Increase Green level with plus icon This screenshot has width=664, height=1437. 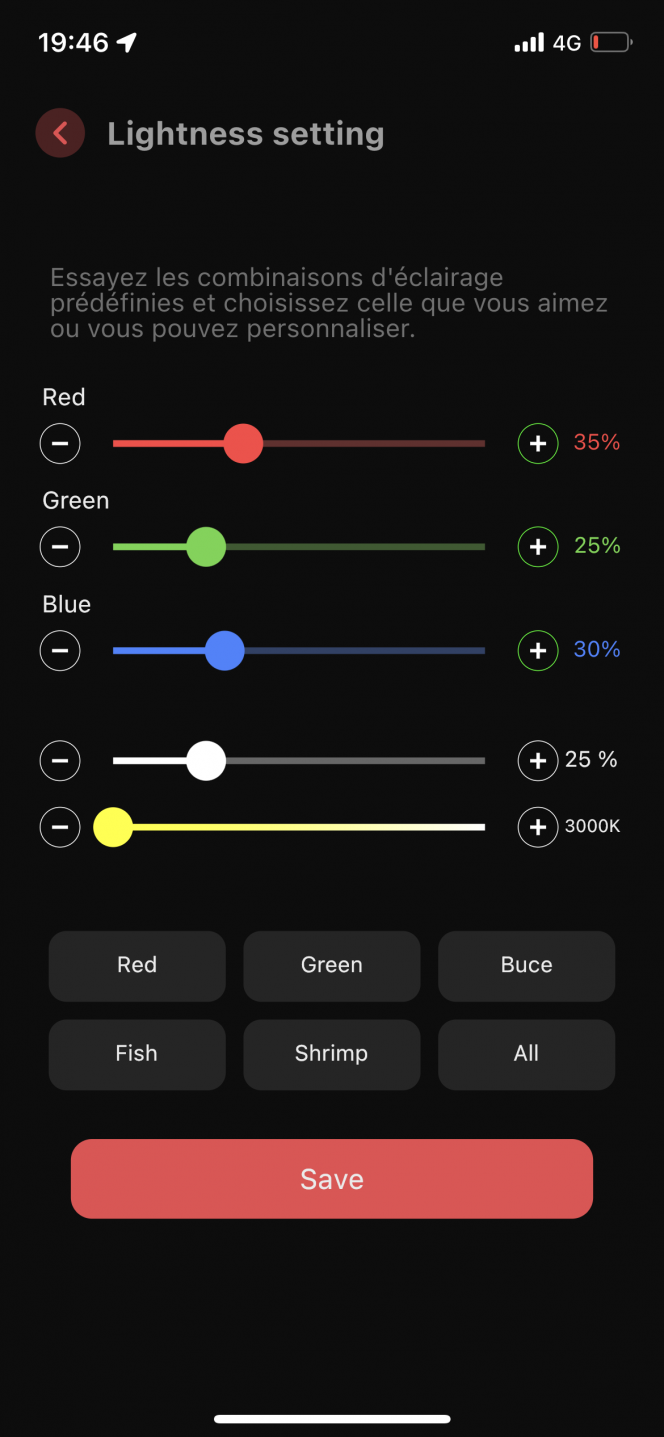pyautogui.click(x=538, y=546)
